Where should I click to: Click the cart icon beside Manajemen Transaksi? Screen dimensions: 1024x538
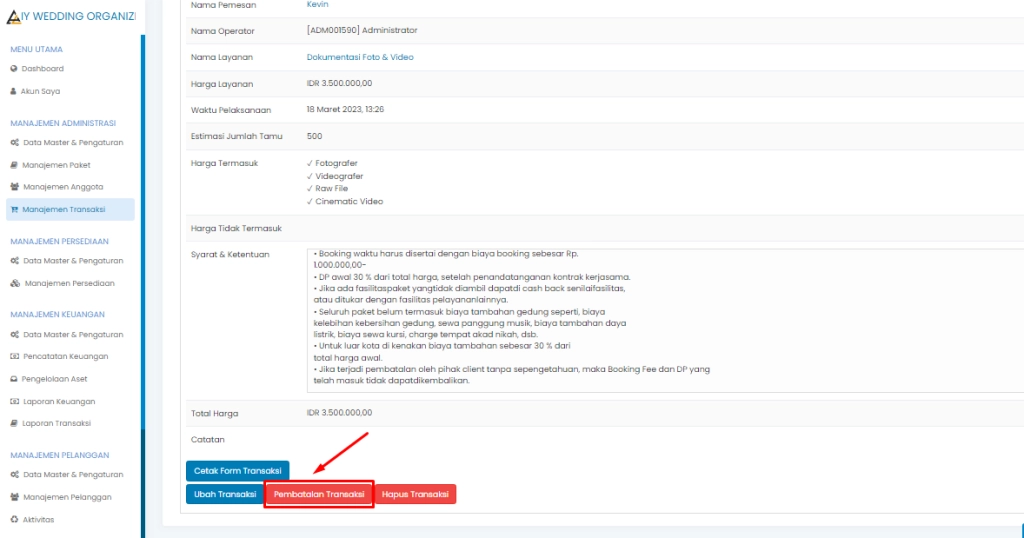pyautogui.click(x=14, y=209)
